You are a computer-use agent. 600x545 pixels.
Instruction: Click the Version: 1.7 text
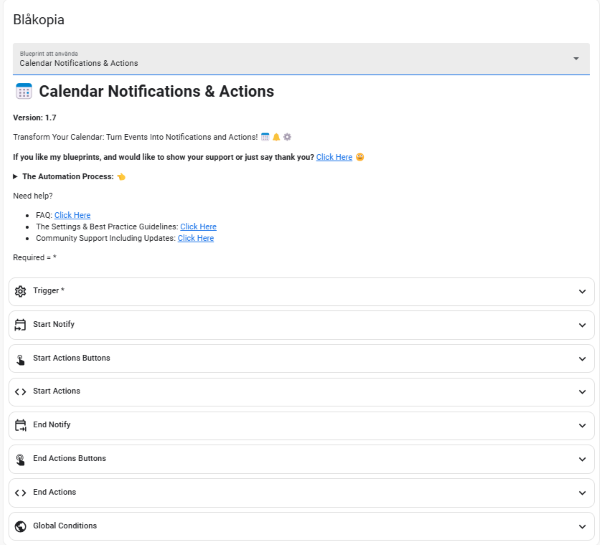[x=34, y=117]
